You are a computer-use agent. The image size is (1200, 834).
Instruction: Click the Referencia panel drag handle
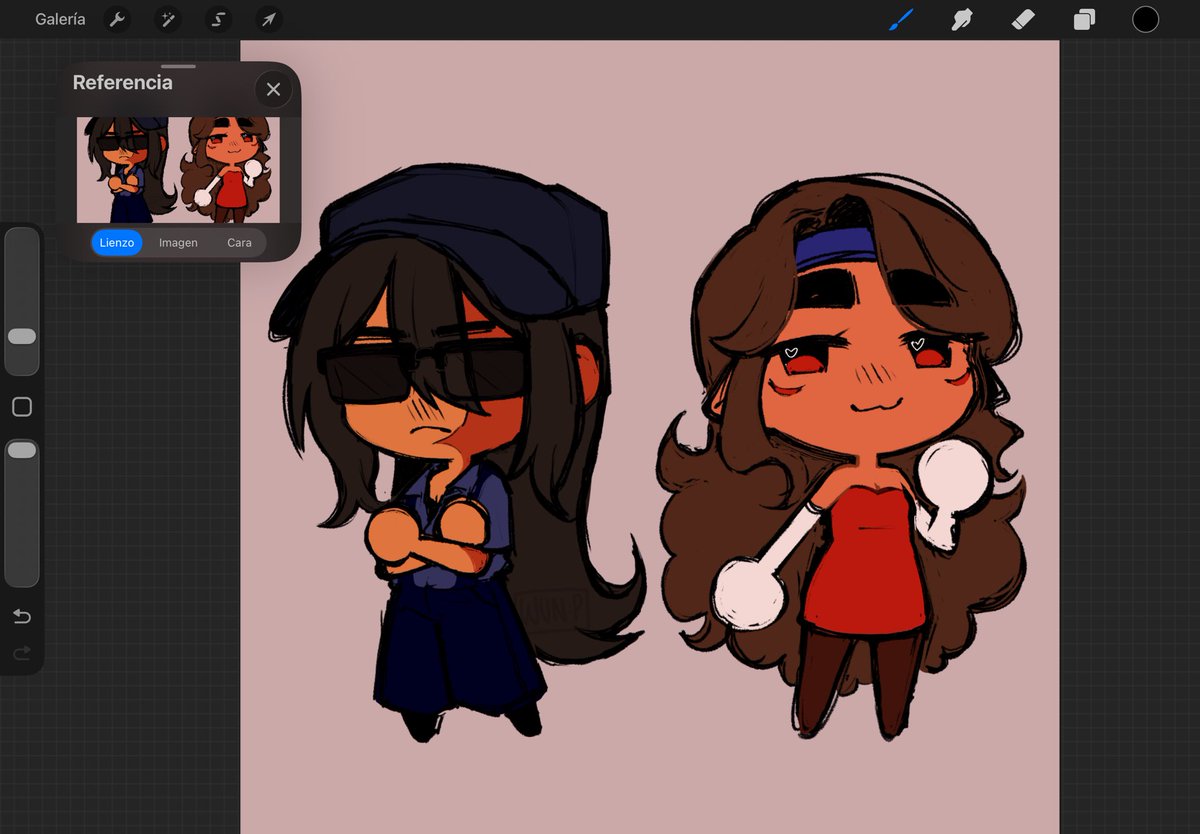click(x=178, y=66)
